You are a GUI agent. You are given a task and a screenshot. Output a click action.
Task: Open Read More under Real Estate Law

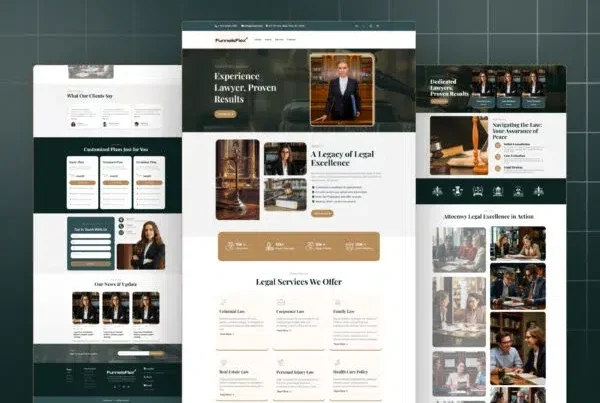(227, 395)
